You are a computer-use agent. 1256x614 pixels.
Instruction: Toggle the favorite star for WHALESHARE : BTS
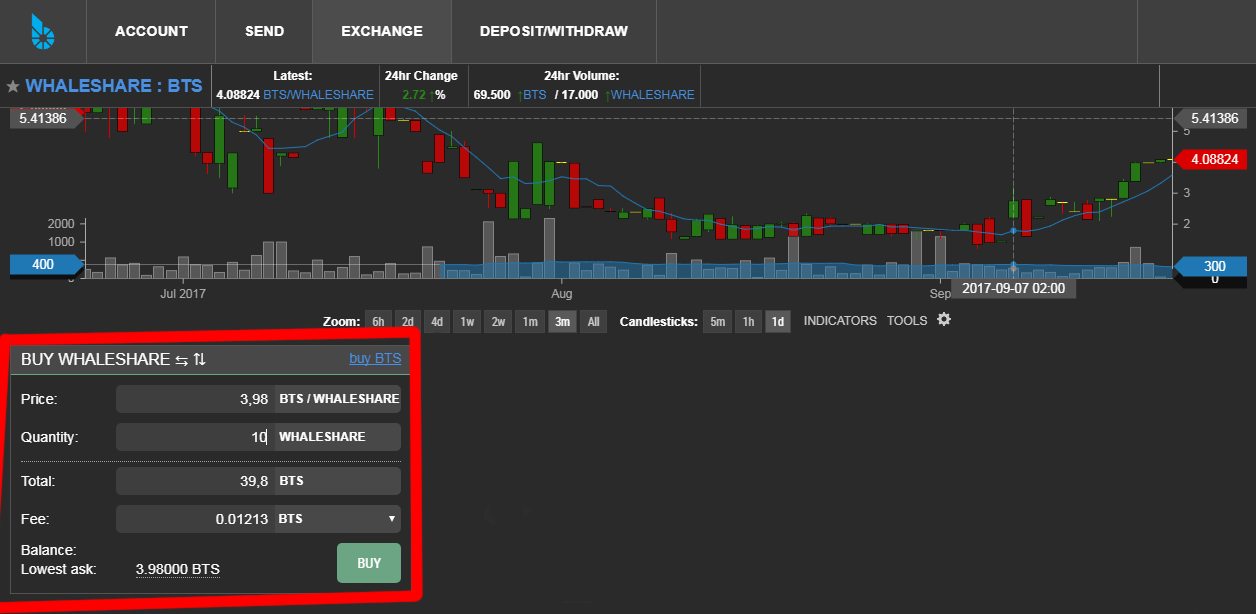(13, 86)
